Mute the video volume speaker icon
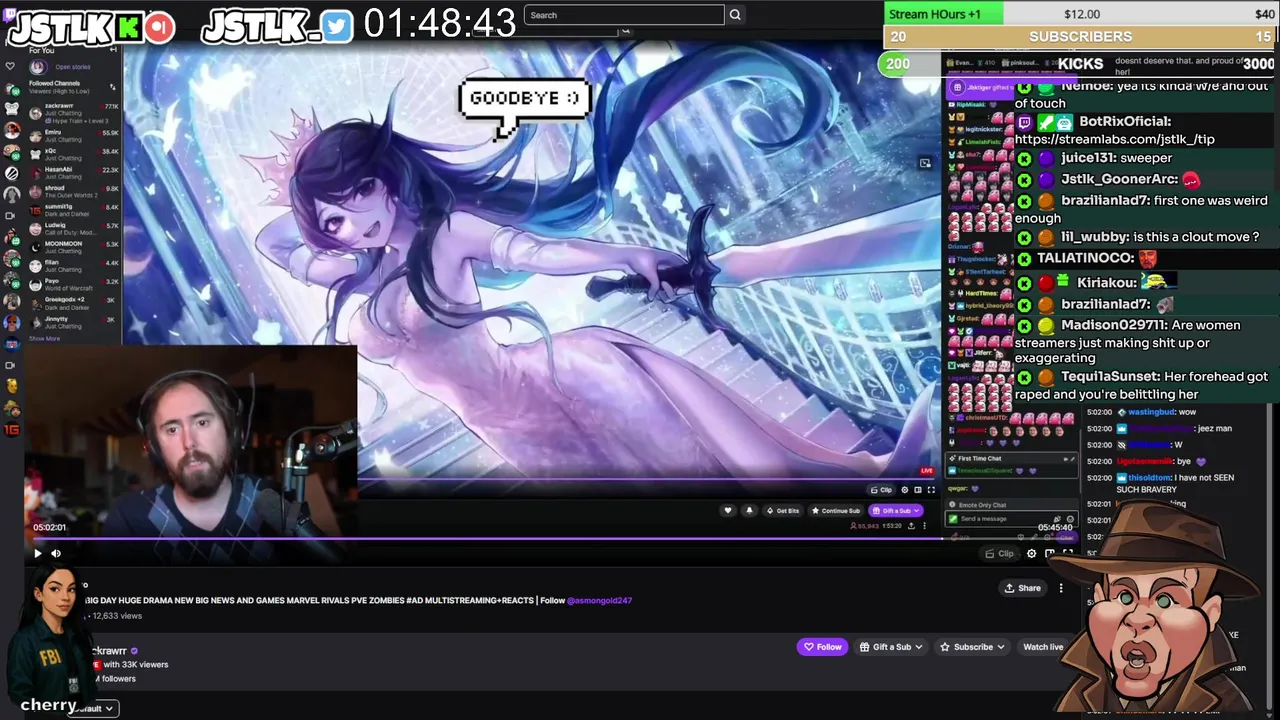 56,553
